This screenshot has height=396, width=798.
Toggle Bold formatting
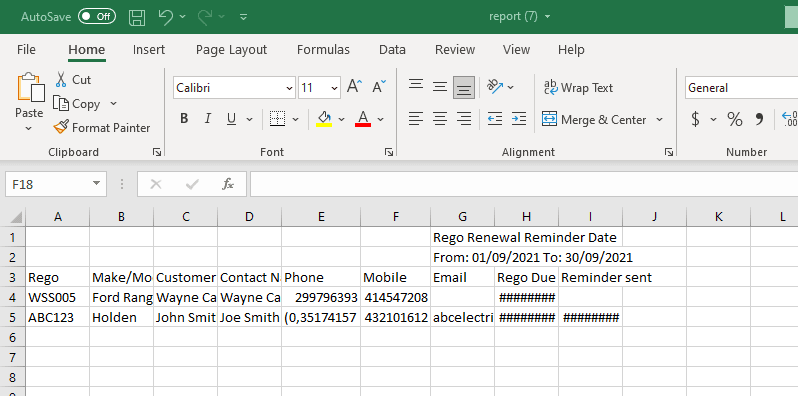184,119
